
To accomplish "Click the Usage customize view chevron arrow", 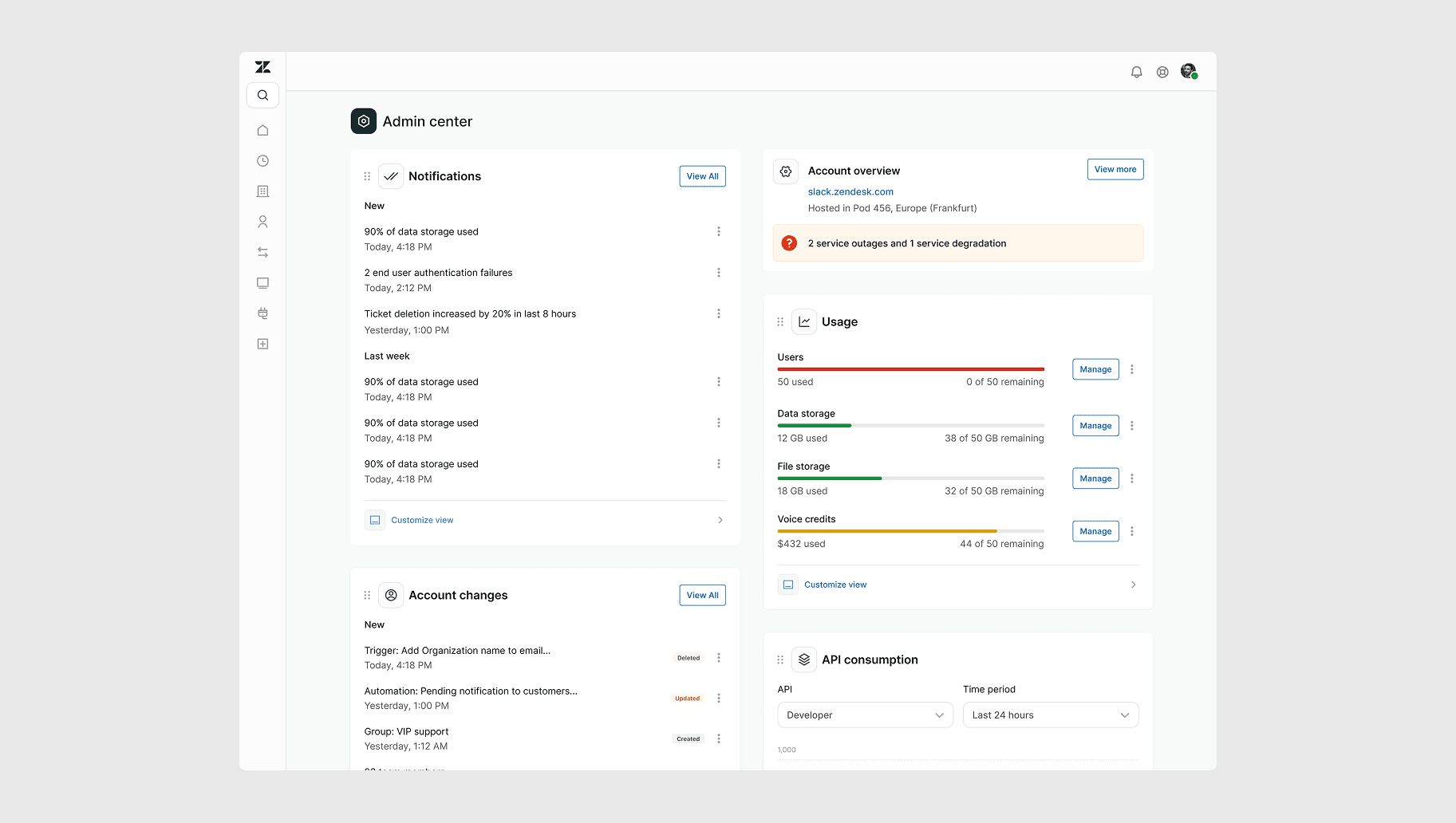I will [x=1134, y=585].
